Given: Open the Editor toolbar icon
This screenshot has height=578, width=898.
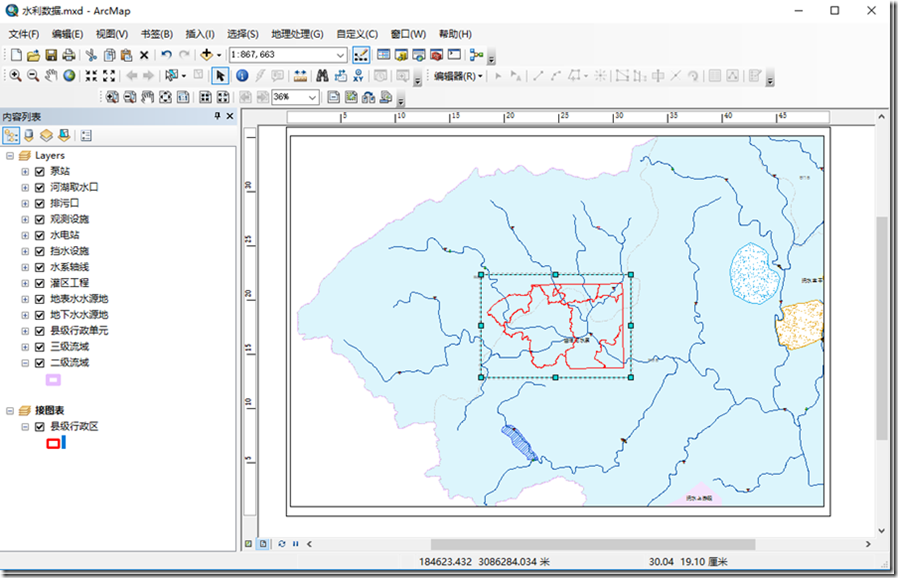Looking at the screenshot, I should [x=361, y=55].
